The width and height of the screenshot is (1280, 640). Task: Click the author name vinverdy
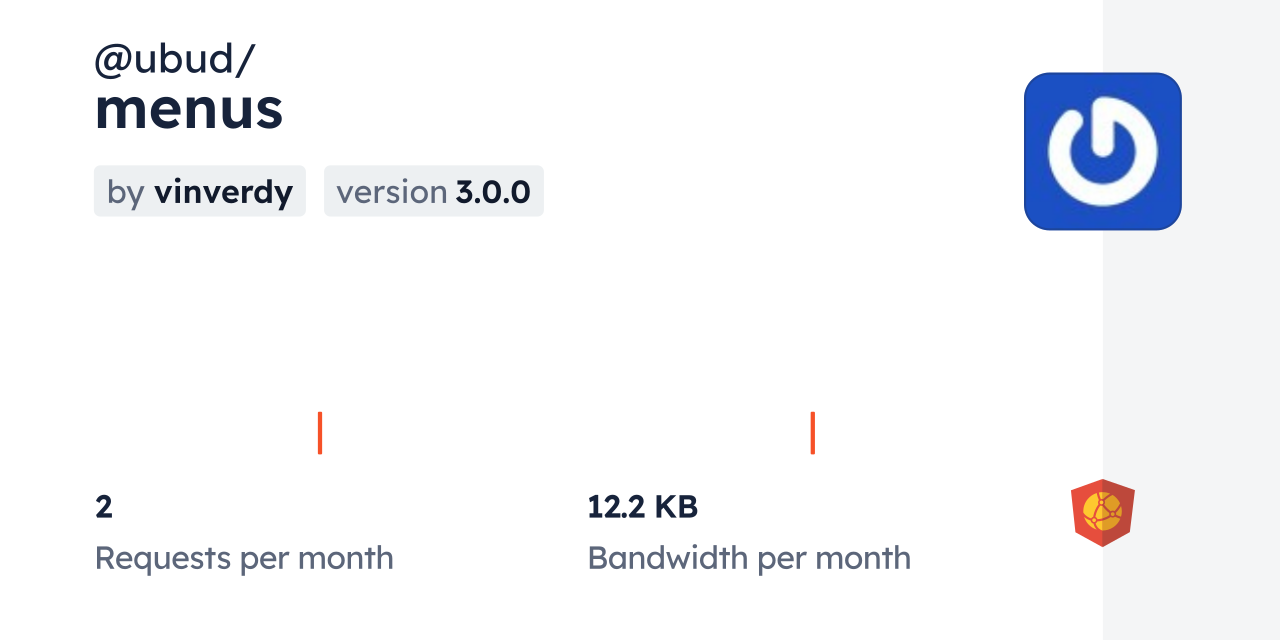click(223, 192)
